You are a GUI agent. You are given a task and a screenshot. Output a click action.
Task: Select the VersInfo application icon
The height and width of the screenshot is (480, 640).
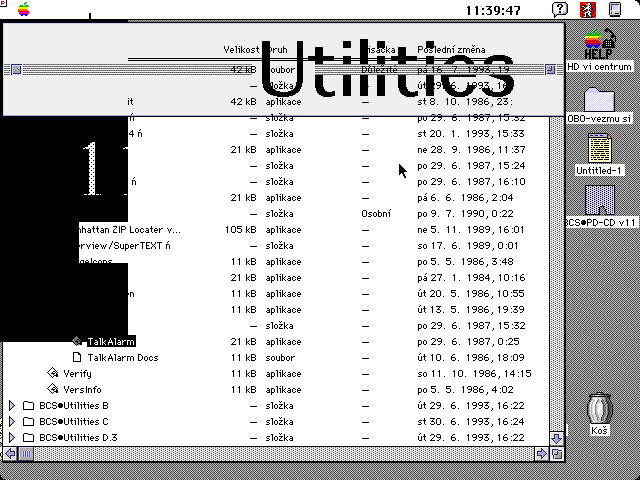click(54, 389)
